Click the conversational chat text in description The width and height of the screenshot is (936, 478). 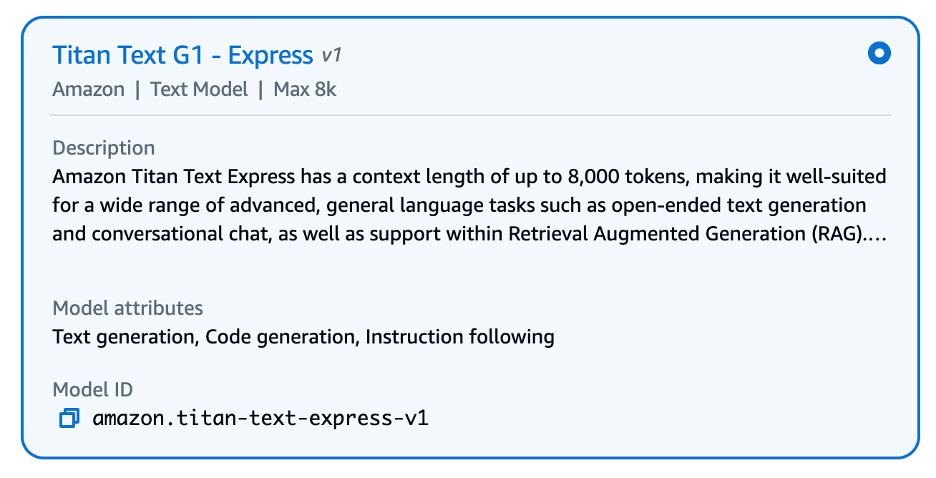169,235
